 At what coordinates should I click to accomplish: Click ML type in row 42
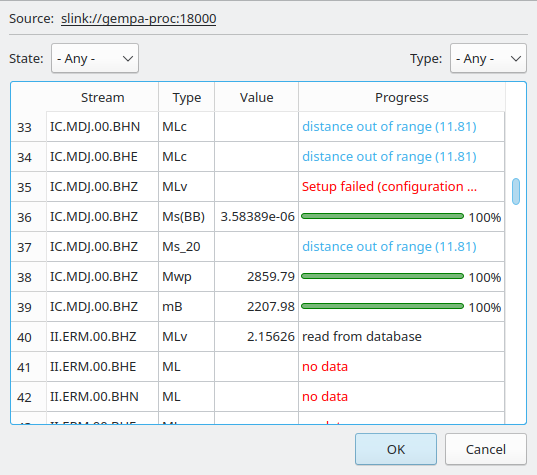pos(187,397)
